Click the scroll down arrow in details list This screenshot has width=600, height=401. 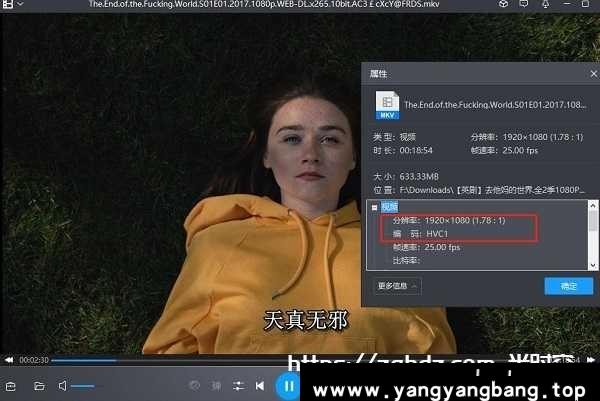(593, 265)
